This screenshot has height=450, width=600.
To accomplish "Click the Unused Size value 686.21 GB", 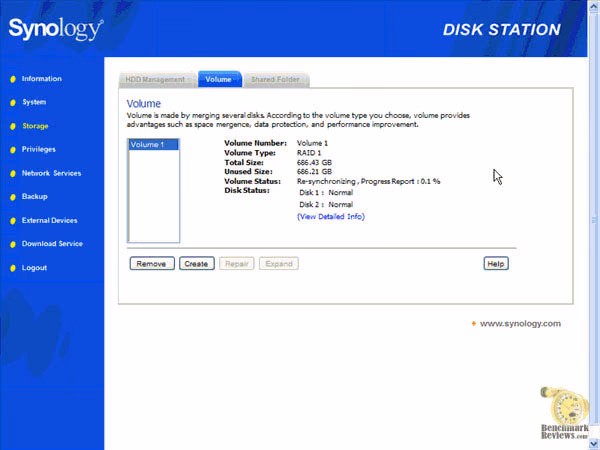I will (x=315, y=171).
